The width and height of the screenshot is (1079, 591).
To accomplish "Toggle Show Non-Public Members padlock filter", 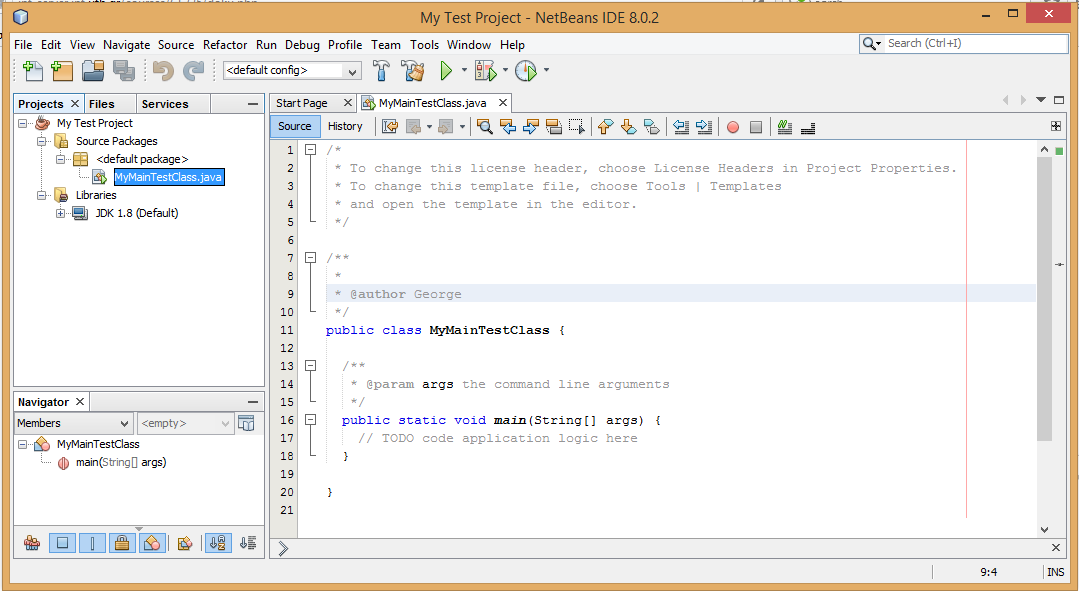I will (121, 543).
